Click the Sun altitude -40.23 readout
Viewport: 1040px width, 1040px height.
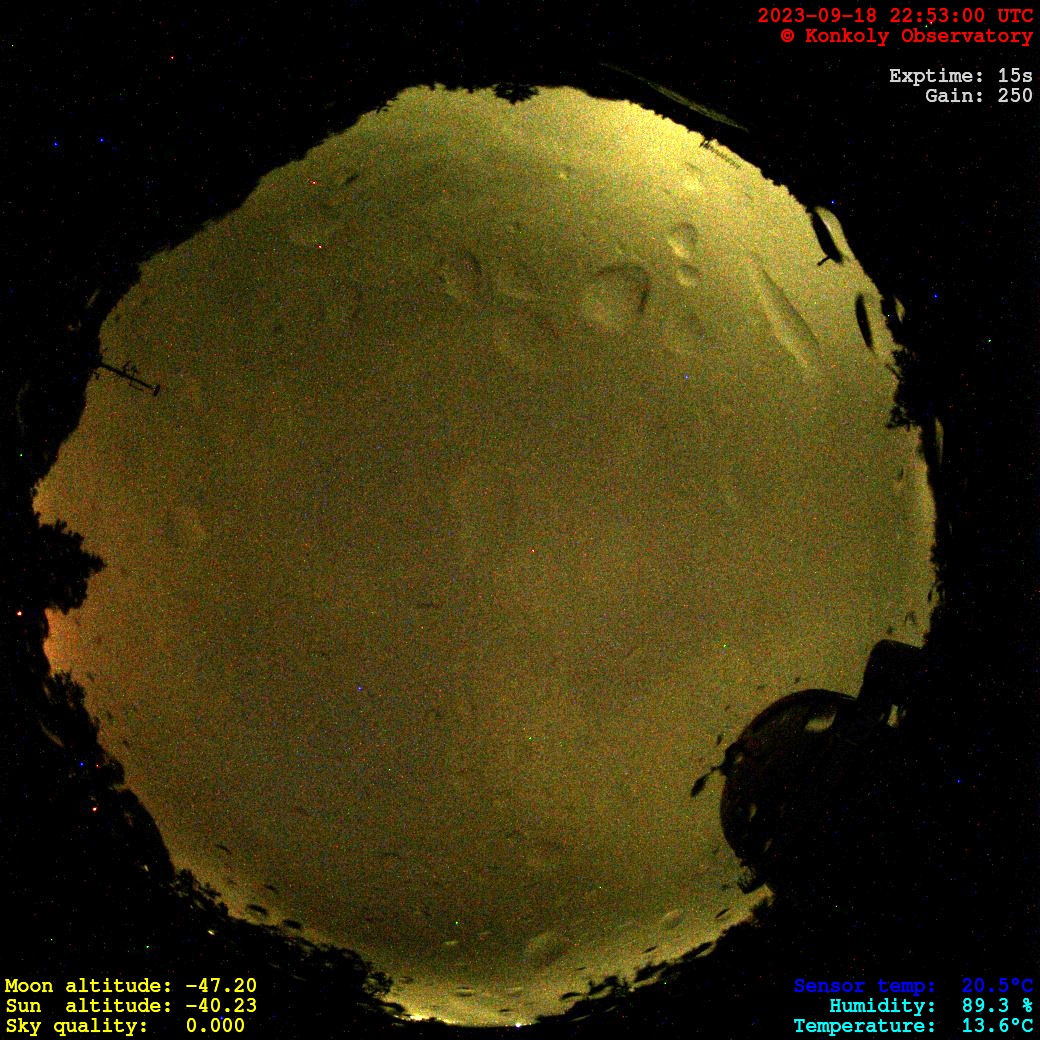click(130, 1006)
